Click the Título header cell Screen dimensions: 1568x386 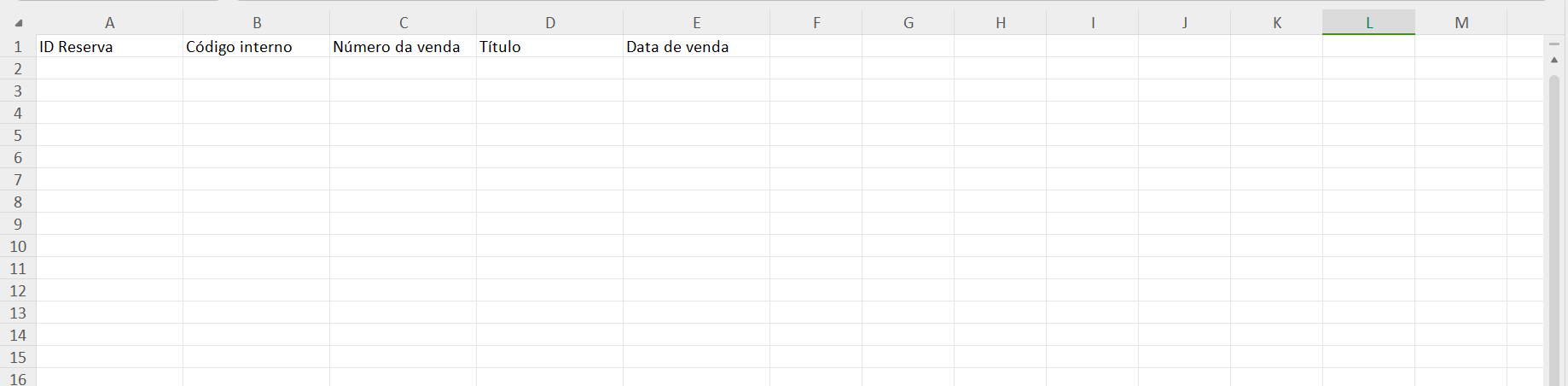(549, 47)
